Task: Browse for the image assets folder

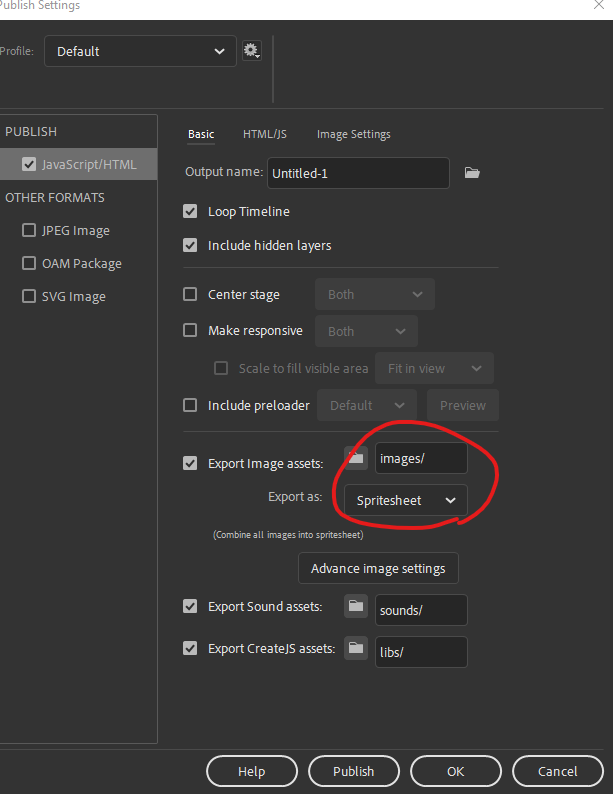Action: pyautogui.click(x=356, y=458)
